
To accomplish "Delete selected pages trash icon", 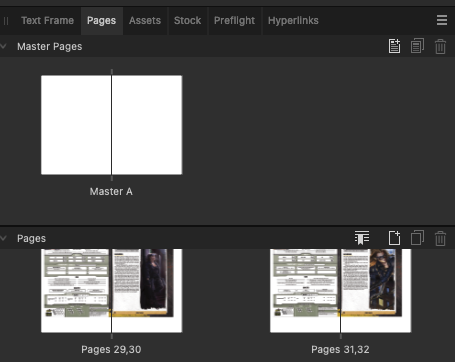I will [440, 238].
